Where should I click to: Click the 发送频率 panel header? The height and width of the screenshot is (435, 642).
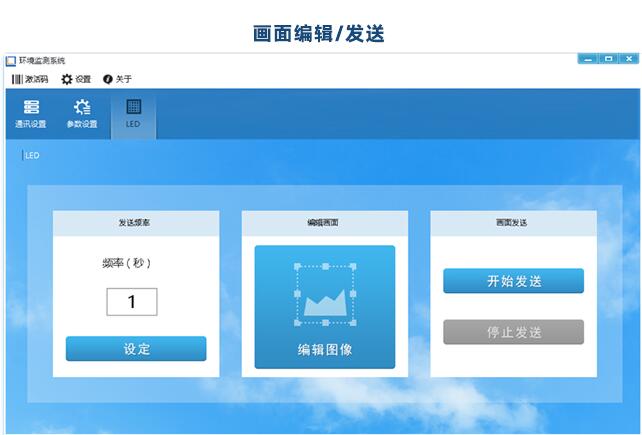(x=136, y=223)
